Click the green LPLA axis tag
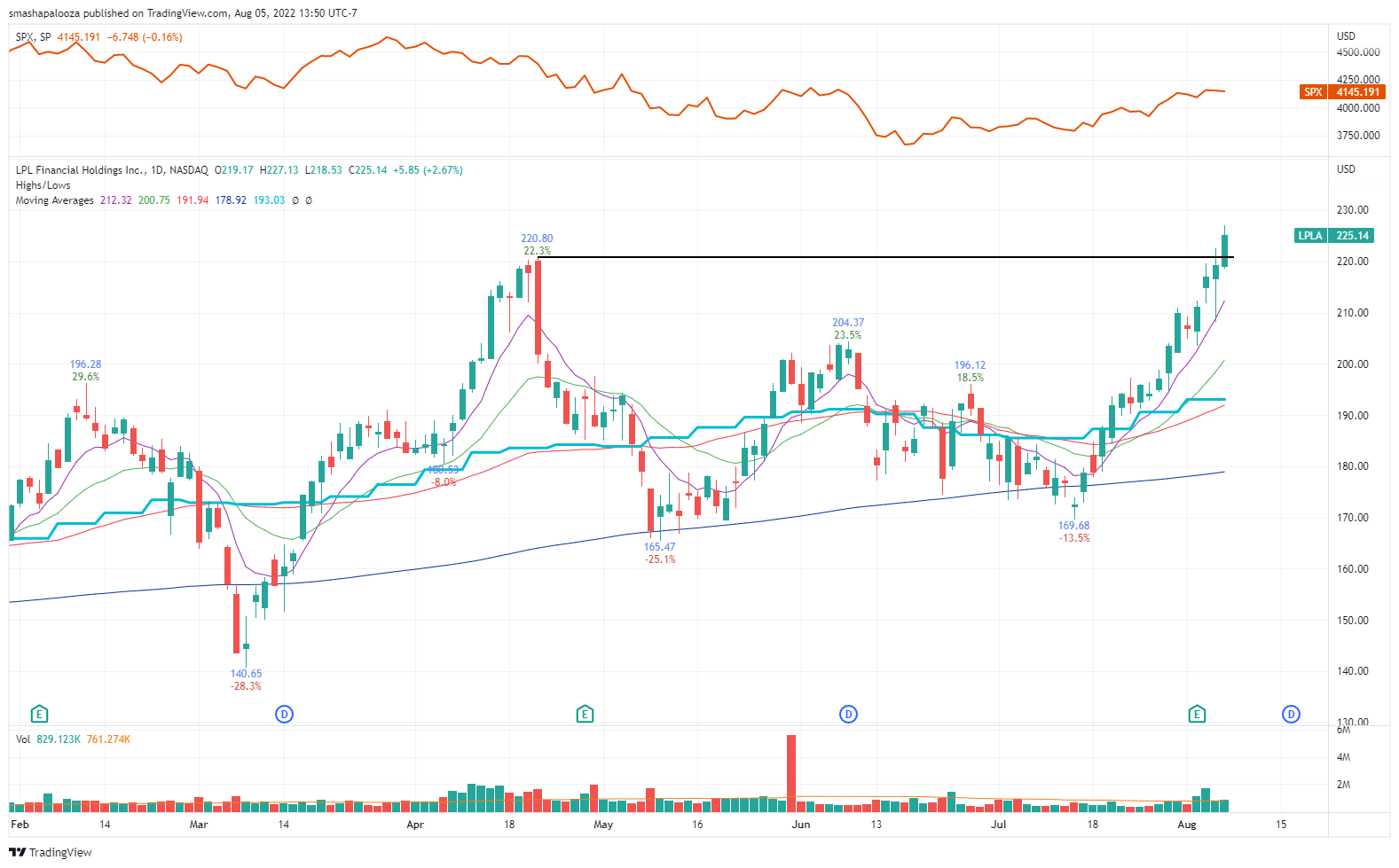Screen dimensions: 1399x868 (1310, 236)
